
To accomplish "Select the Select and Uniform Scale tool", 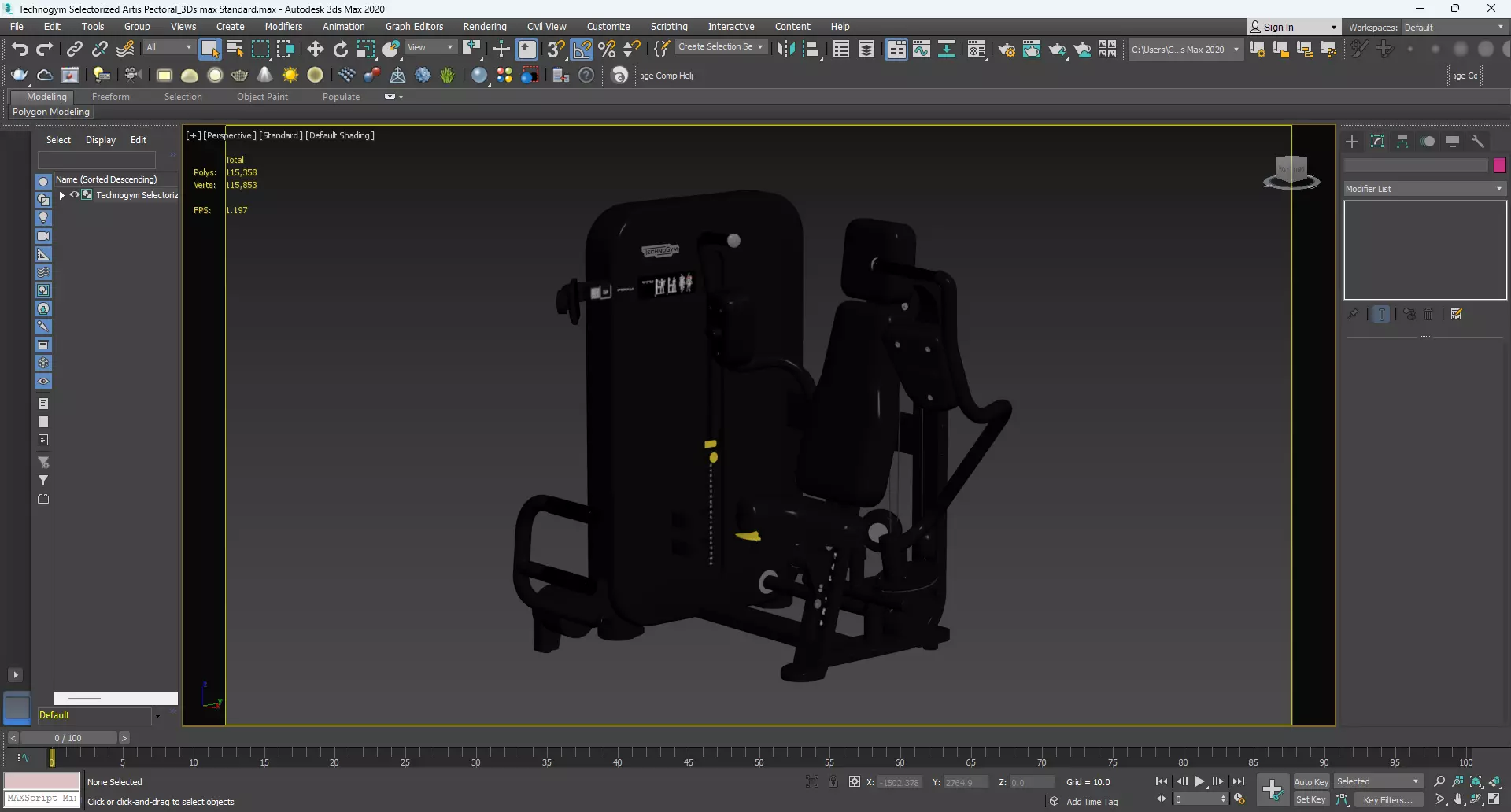I will click(x=366, y=49).
